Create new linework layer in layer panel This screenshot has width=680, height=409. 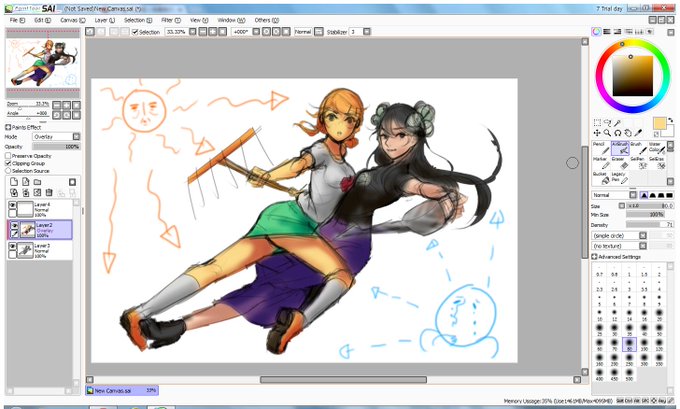26,182
